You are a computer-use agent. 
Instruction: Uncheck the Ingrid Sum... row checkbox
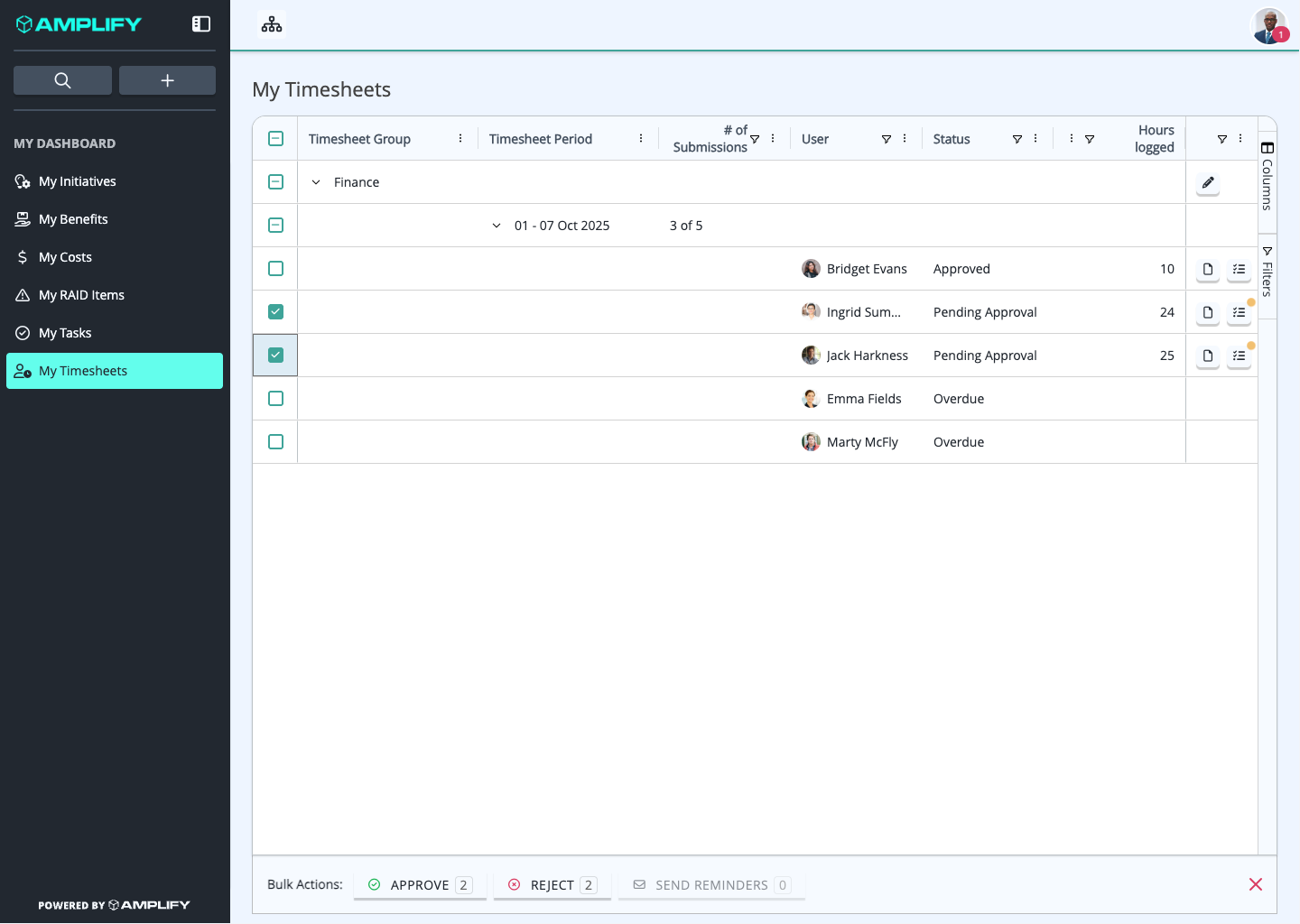(x=276, y=312)
